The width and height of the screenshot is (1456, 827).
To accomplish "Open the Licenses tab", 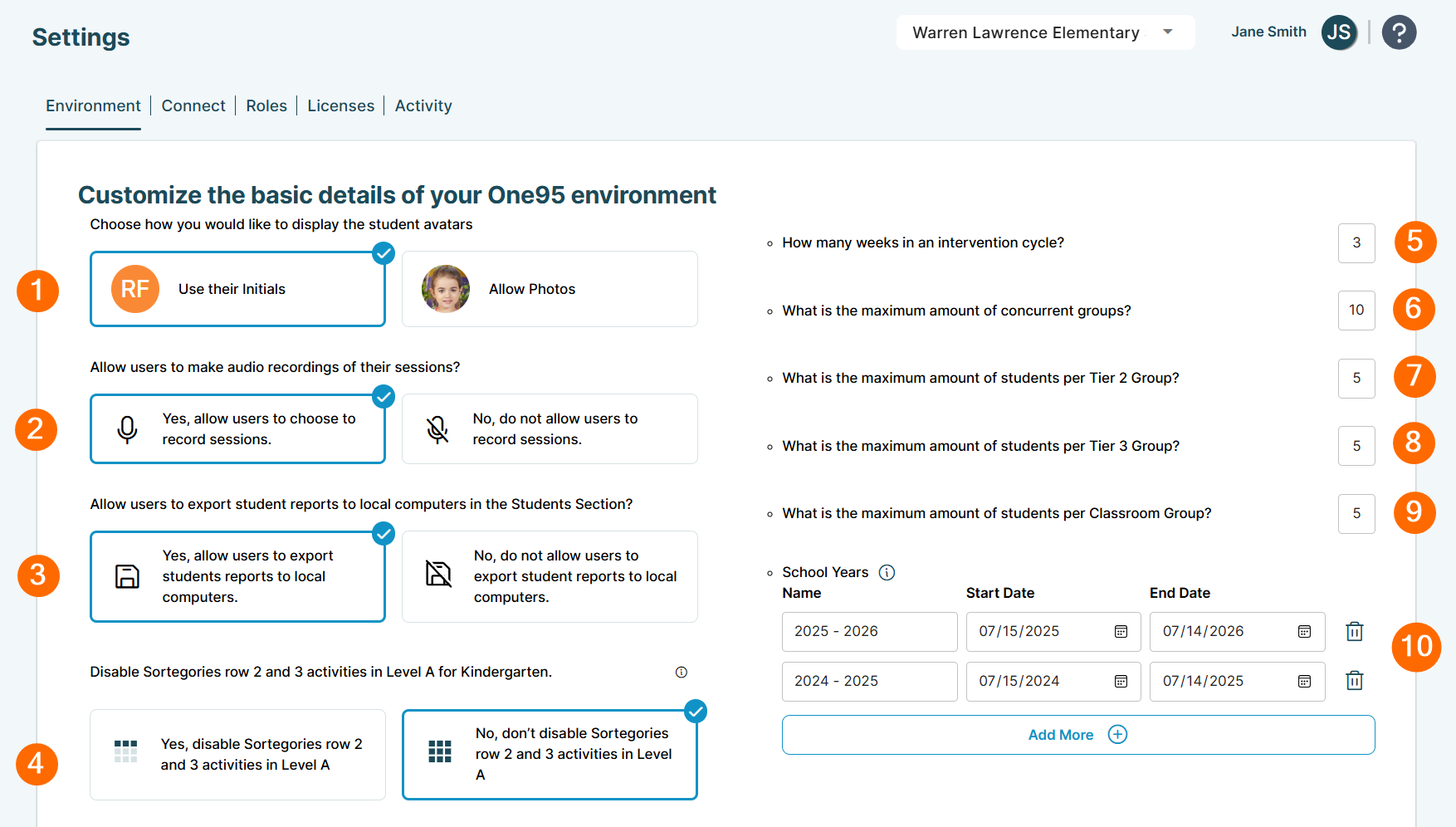I will click(340, 106).
